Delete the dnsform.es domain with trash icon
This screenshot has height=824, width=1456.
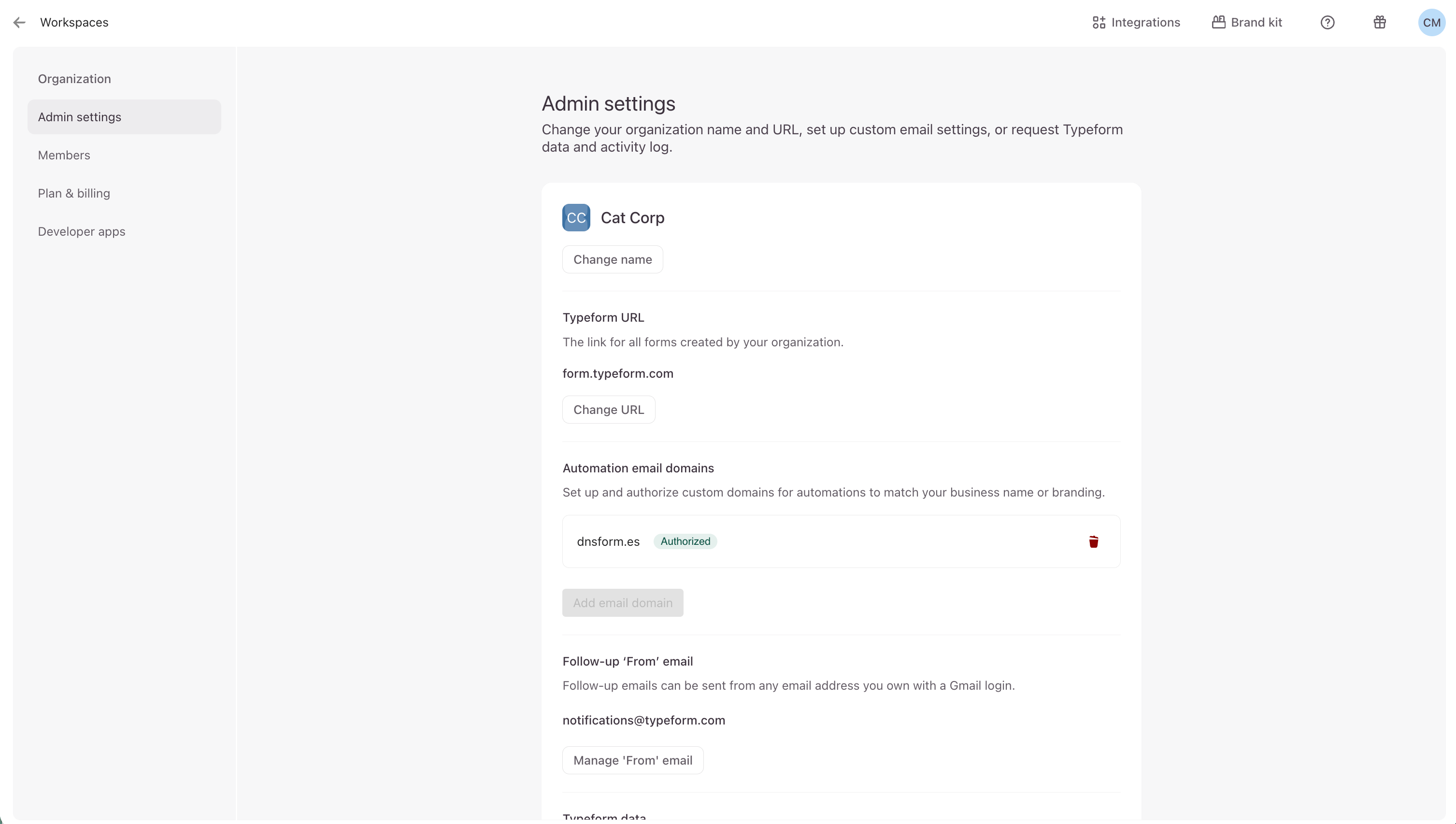pos(1093,541)
